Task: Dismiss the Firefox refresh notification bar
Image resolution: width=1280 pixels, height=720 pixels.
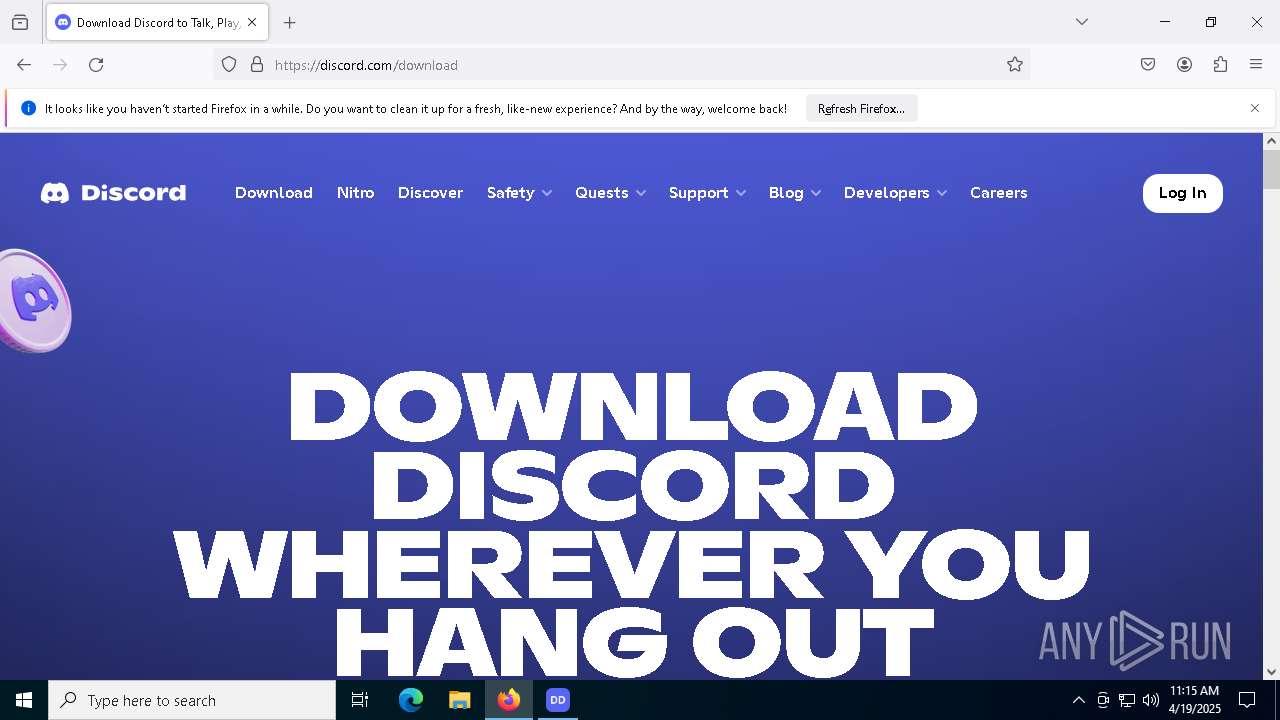Action: pyautogui.click(x=1255, y=108)
